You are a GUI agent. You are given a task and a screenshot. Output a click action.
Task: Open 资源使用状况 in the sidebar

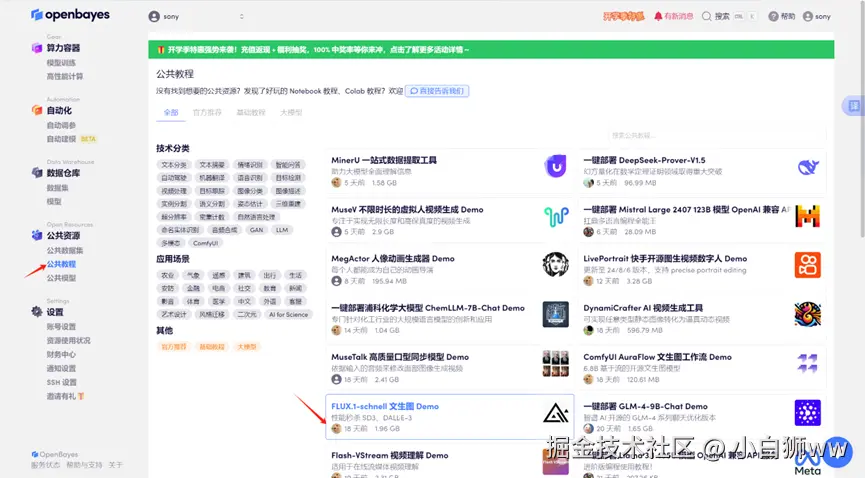[68, 341]
